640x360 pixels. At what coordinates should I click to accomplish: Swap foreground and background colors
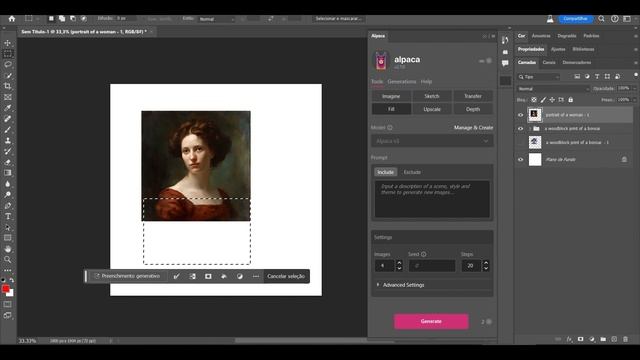(x=12, y=280)
